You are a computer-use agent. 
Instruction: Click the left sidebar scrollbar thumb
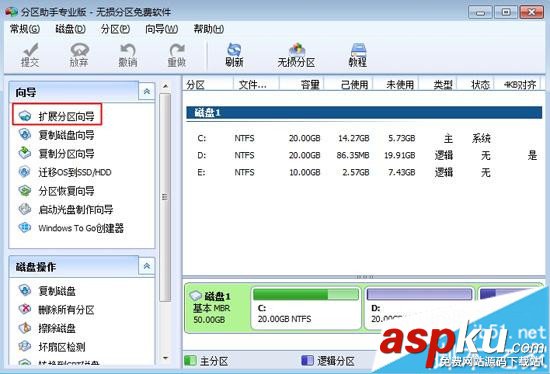point(165,197)
